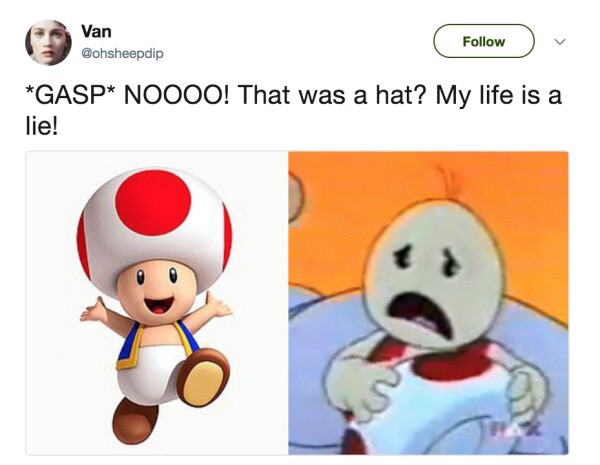Click Toad's white pants
Screen dimensions: 600x465
(x=153, y=371)
